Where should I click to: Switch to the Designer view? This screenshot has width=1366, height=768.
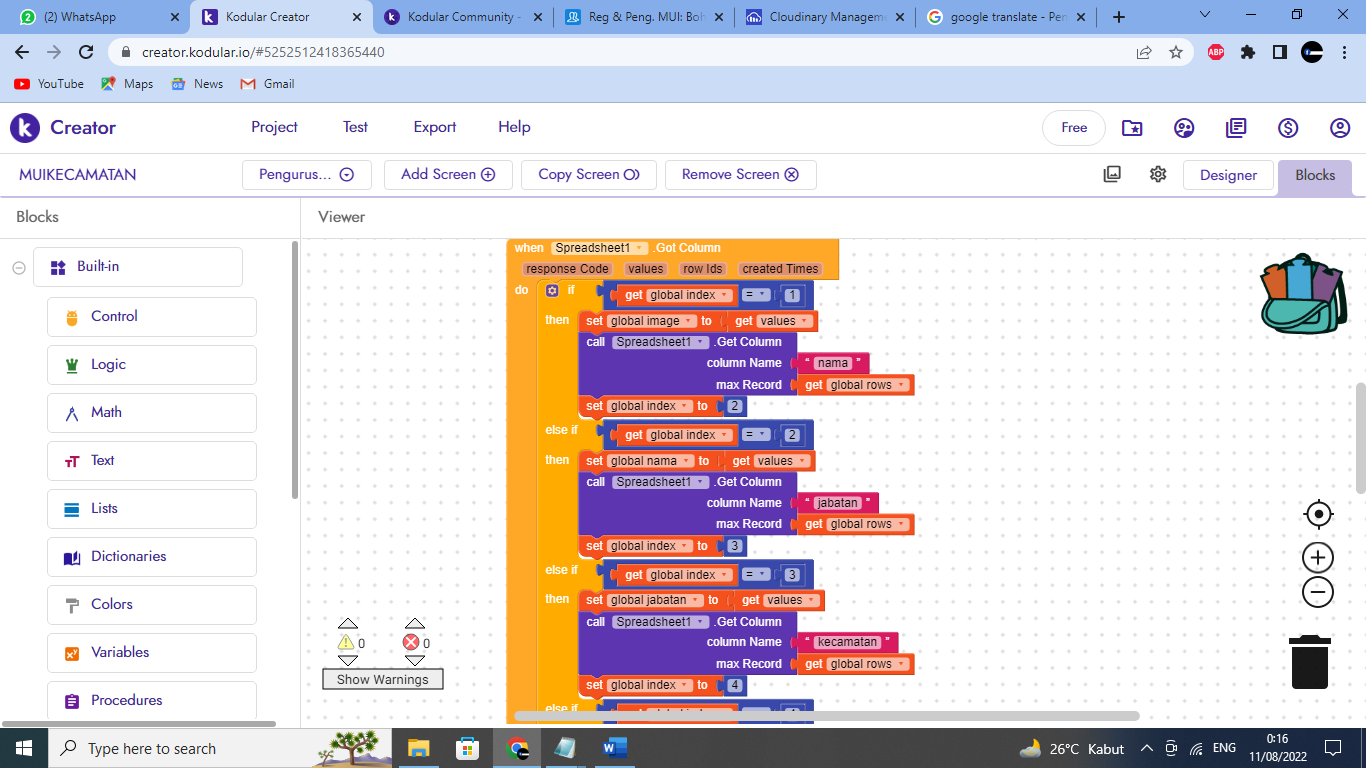point(1228,175)
